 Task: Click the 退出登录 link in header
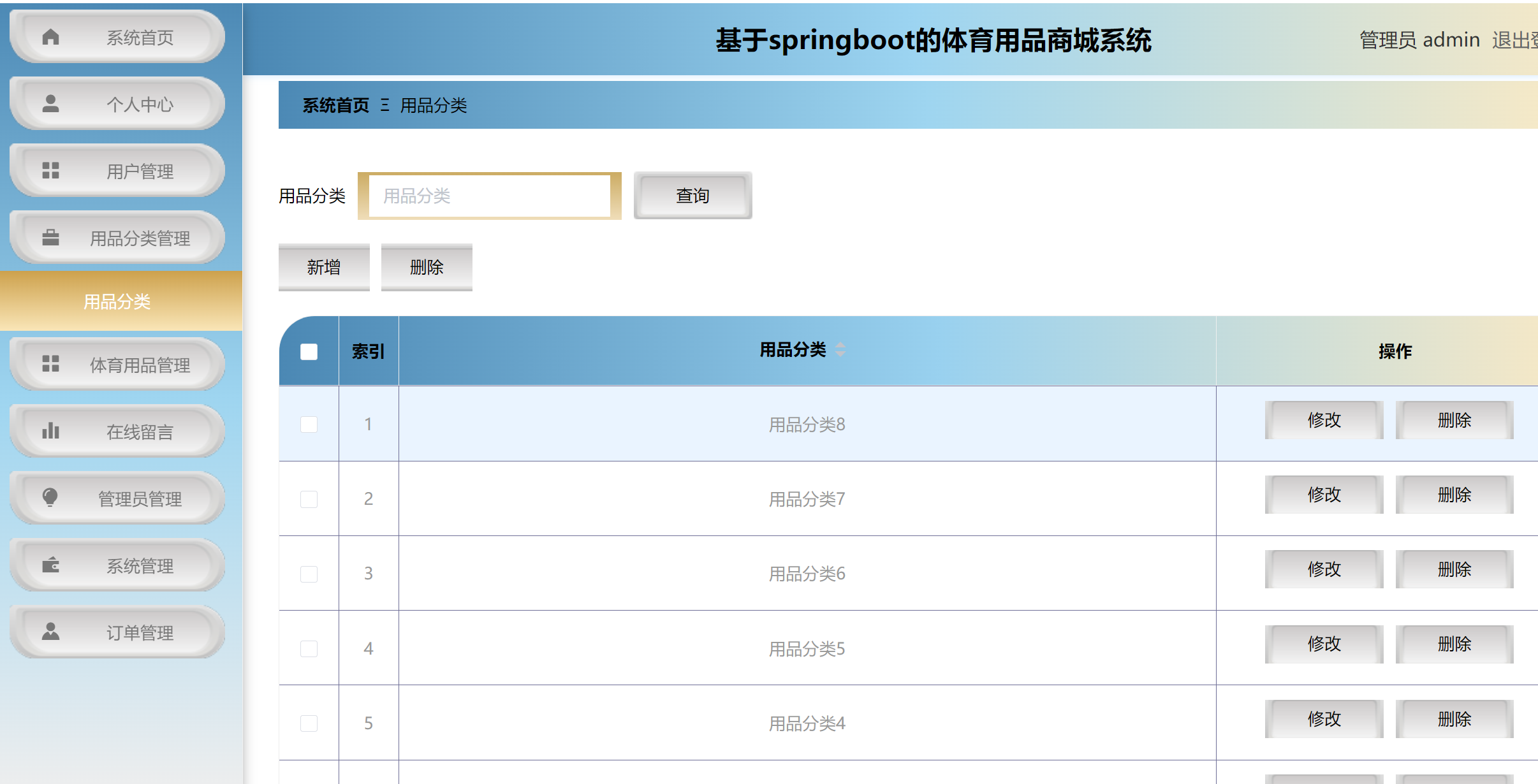(1515, 40)
